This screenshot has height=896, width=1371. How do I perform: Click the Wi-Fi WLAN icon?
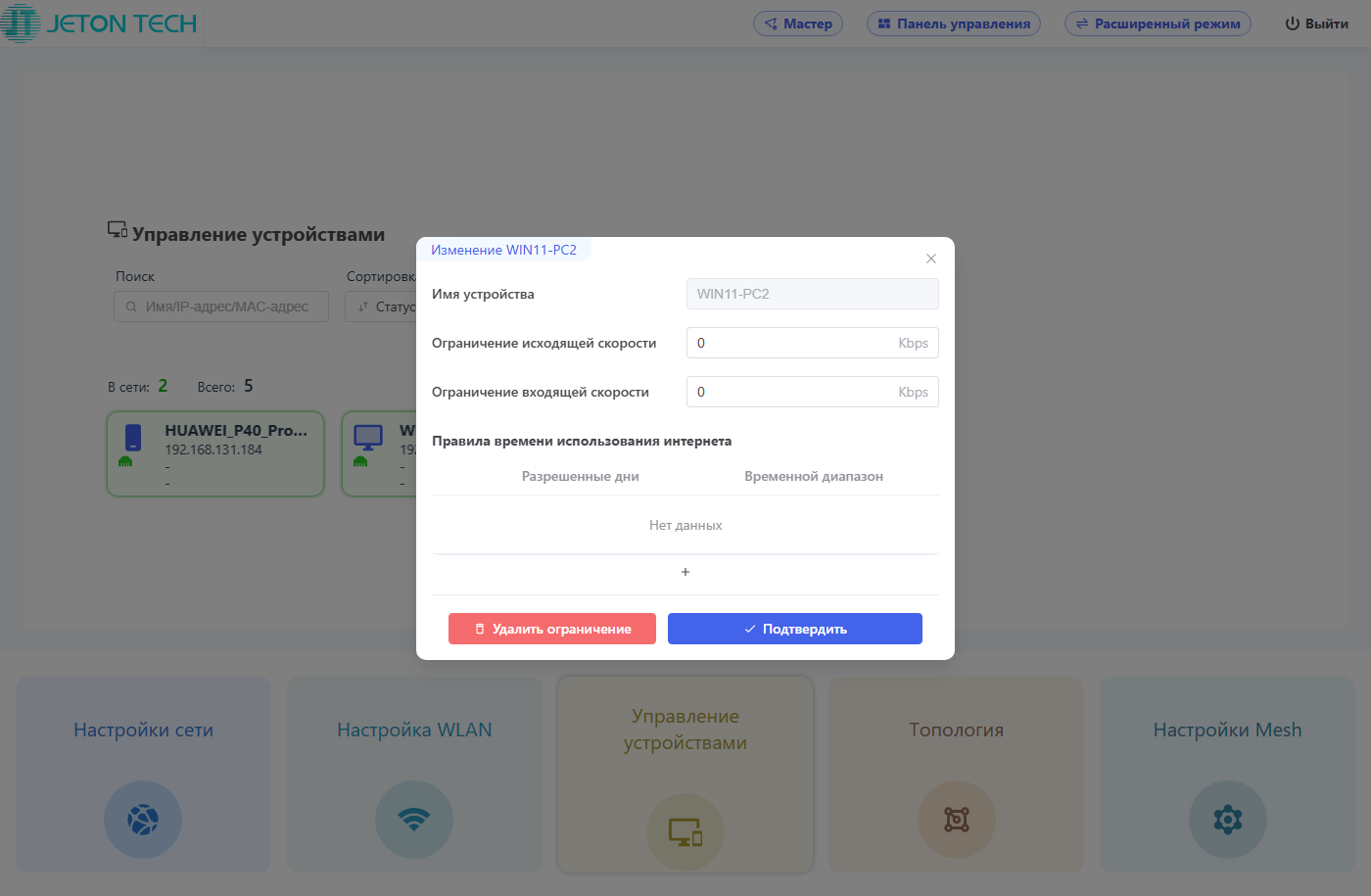coord(414,820)
